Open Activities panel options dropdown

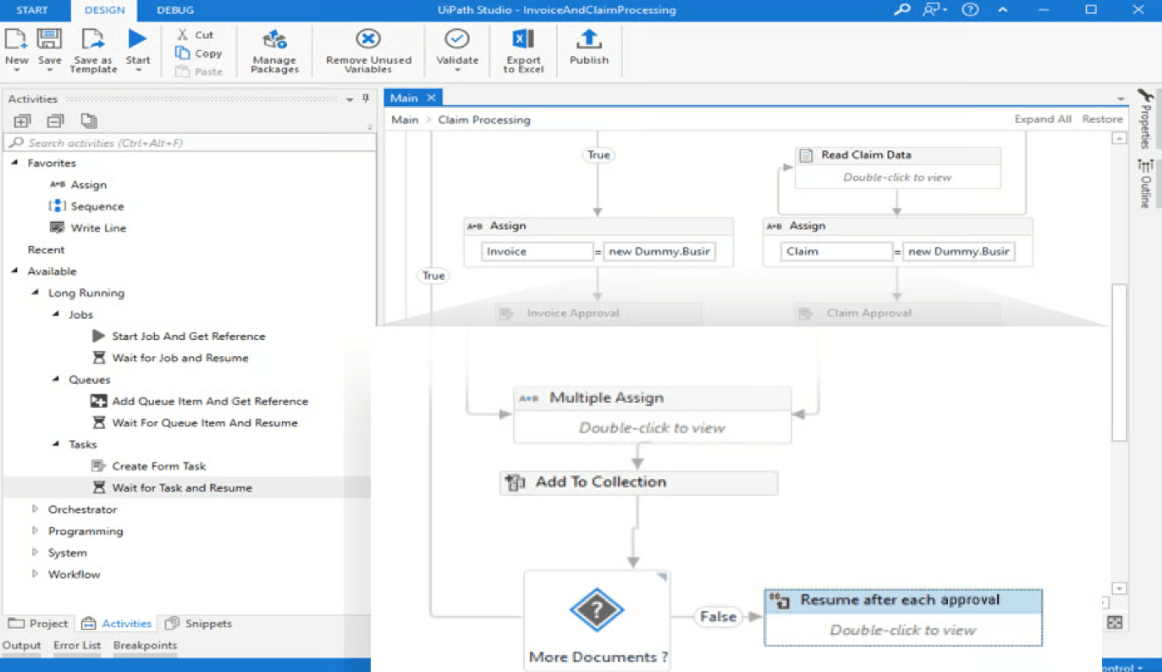(x=349, y=99)
